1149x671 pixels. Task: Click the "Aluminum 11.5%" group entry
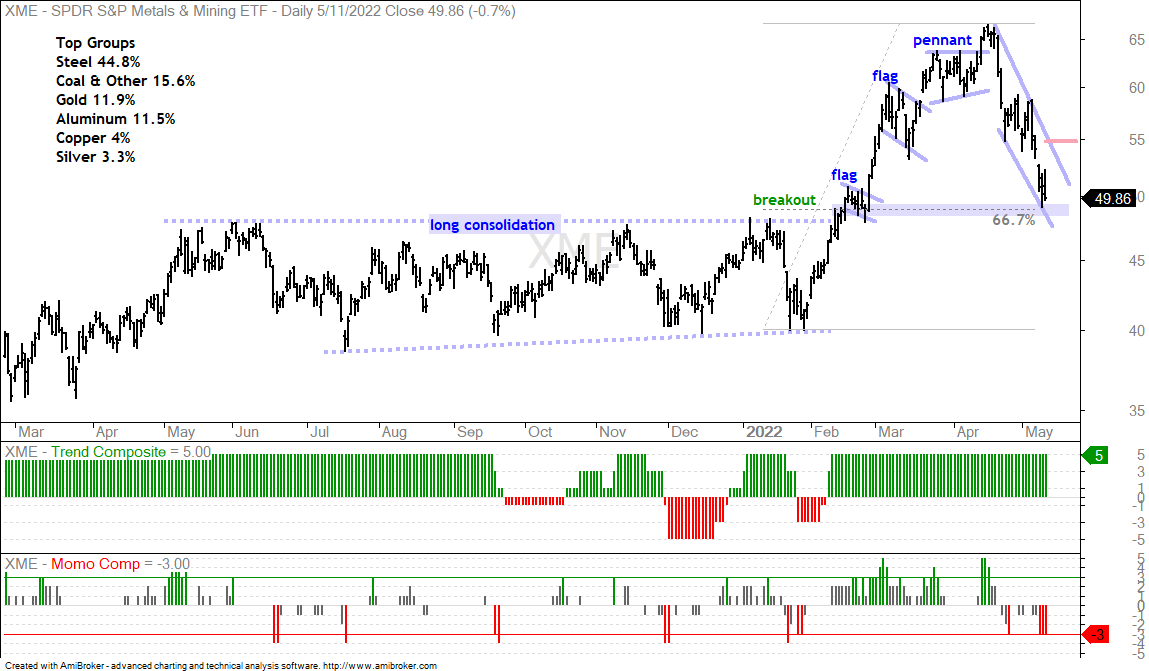coord(116,119)
